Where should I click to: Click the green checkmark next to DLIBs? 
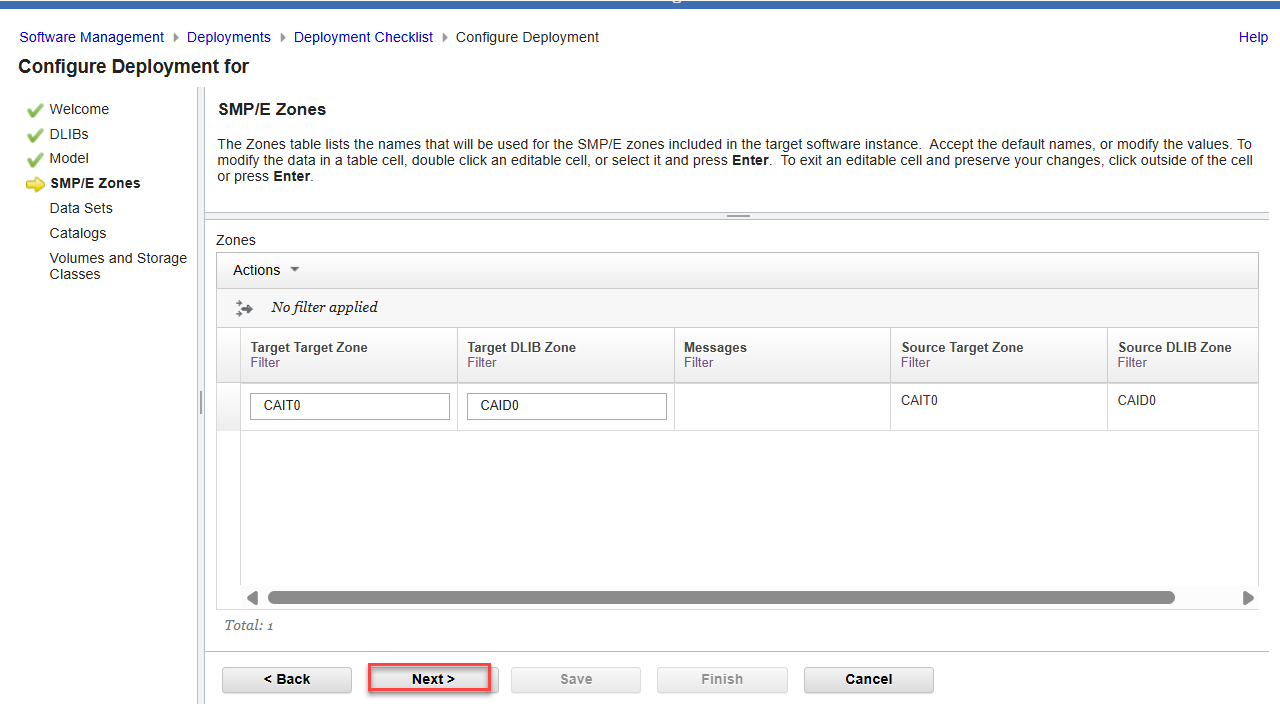(x=35, y=135)
